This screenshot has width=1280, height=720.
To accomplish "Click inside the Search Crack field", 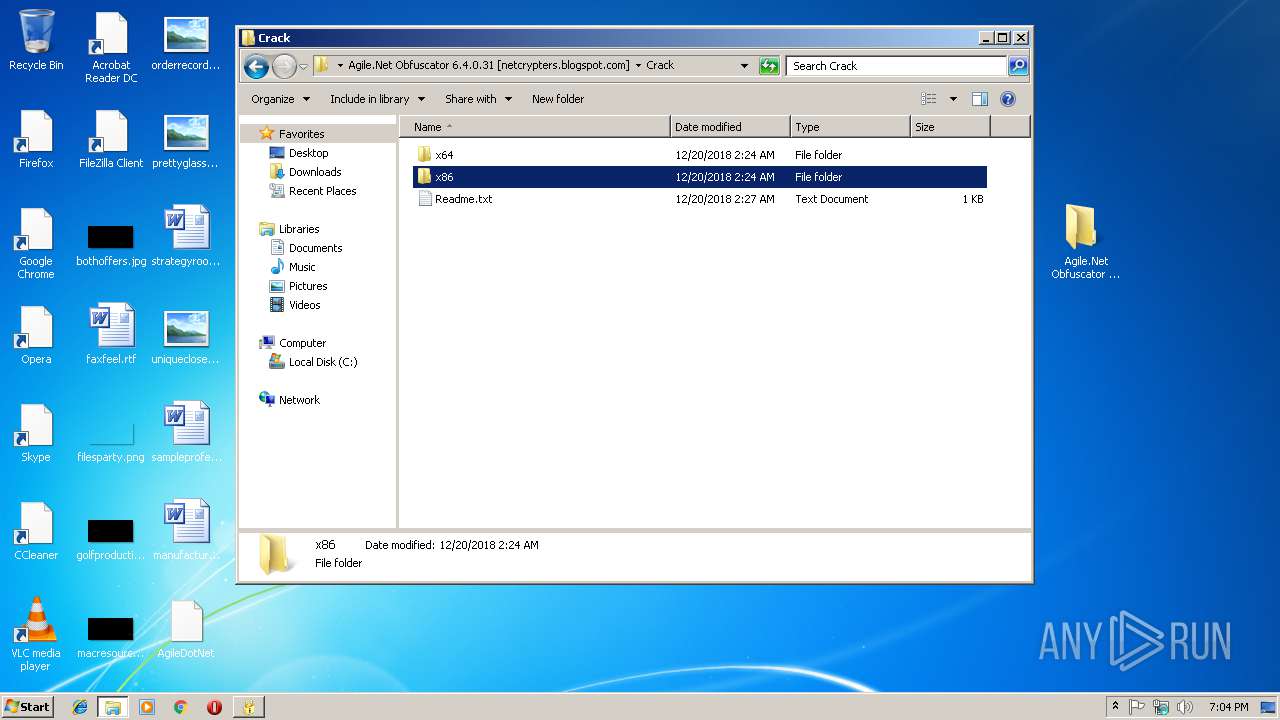I will click(x=896, y=66).
